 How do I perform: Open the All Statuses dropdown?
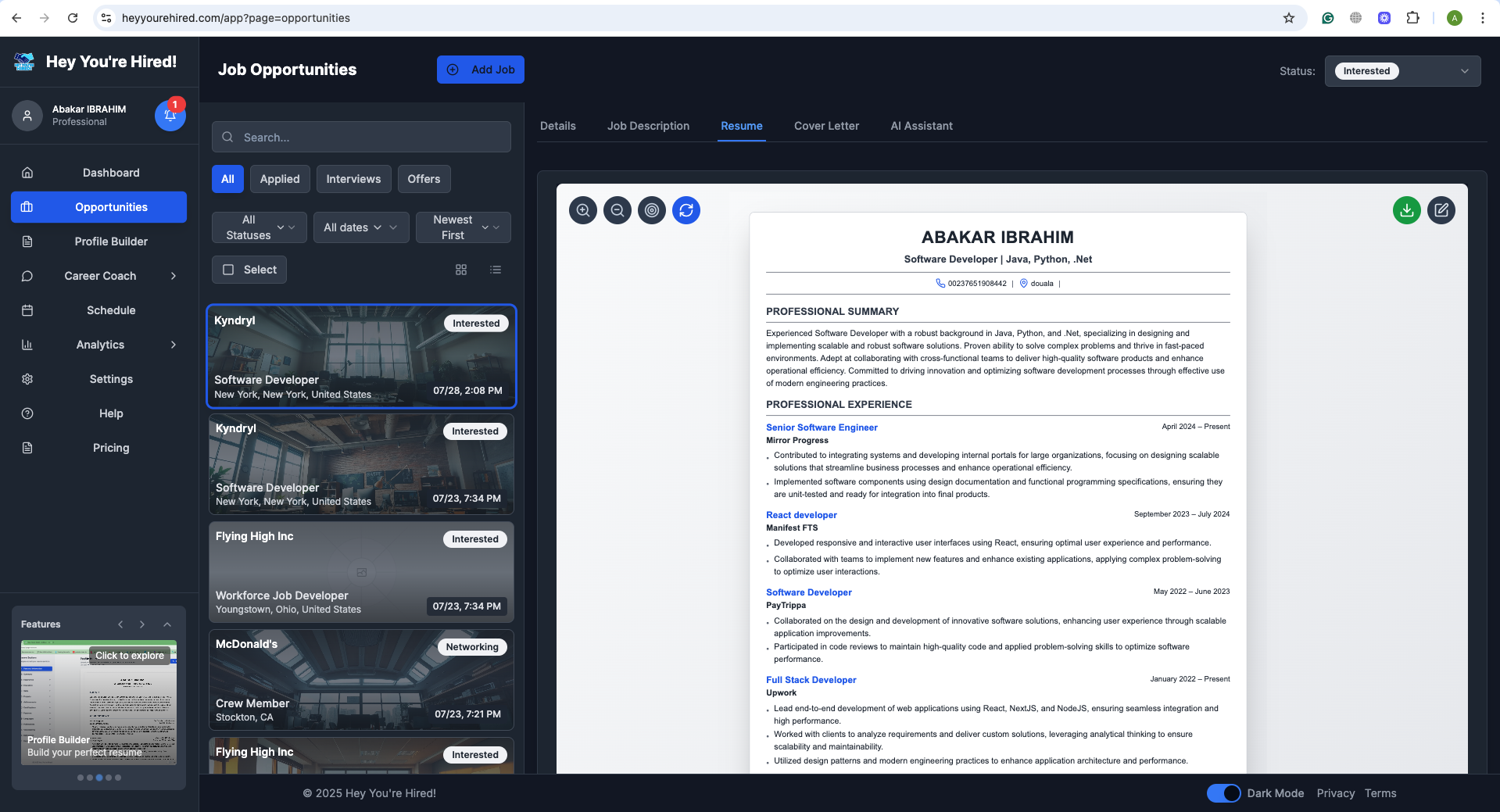(260, 227)
